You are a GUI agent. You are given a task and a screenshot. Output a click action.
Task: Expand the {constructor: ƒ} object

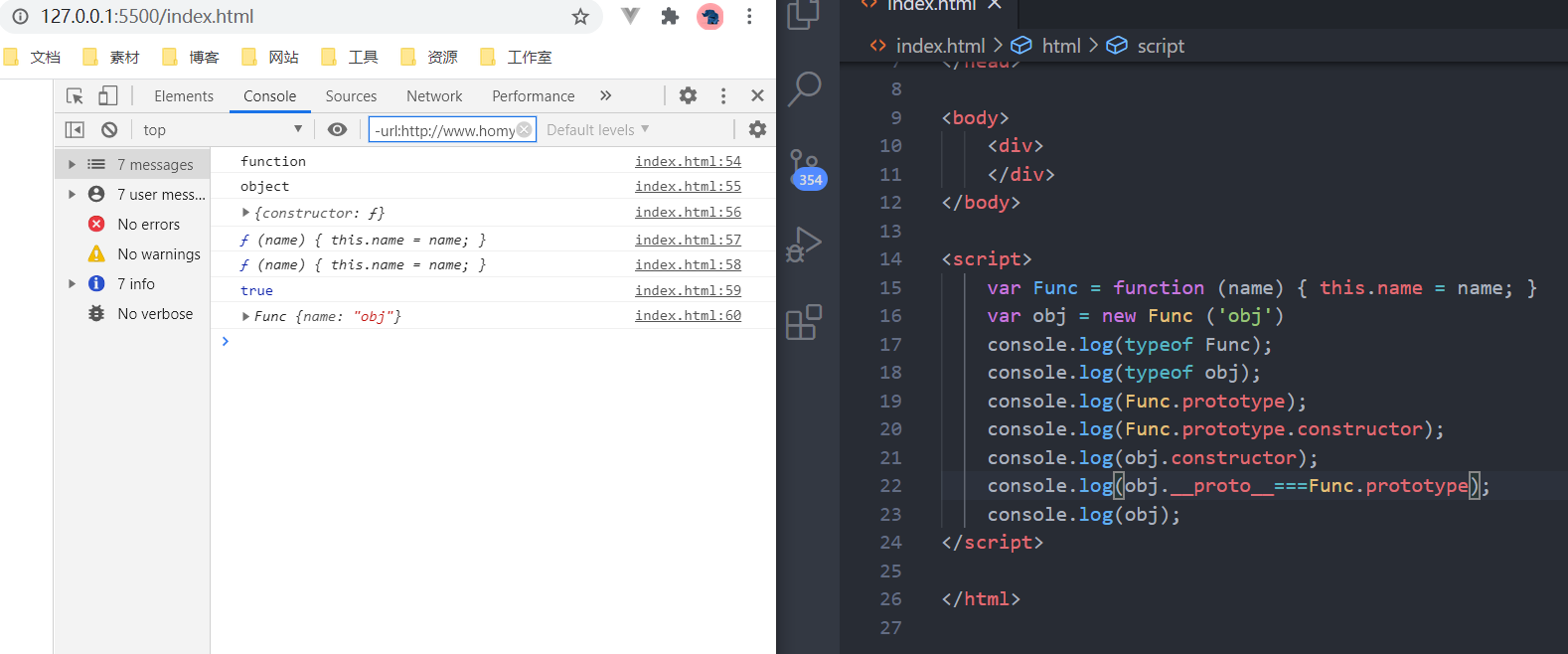(245, 213)
